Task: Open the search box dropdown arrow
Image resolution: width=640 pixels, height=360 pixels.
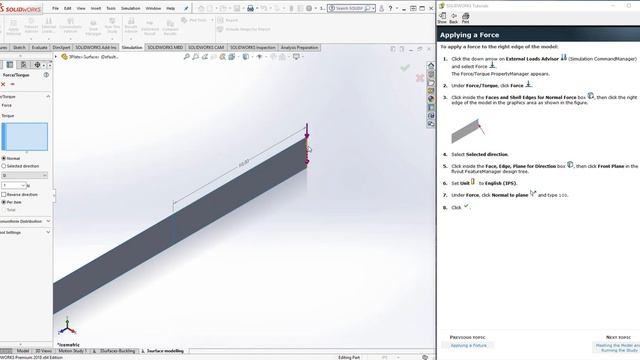Action: (373, 8)
